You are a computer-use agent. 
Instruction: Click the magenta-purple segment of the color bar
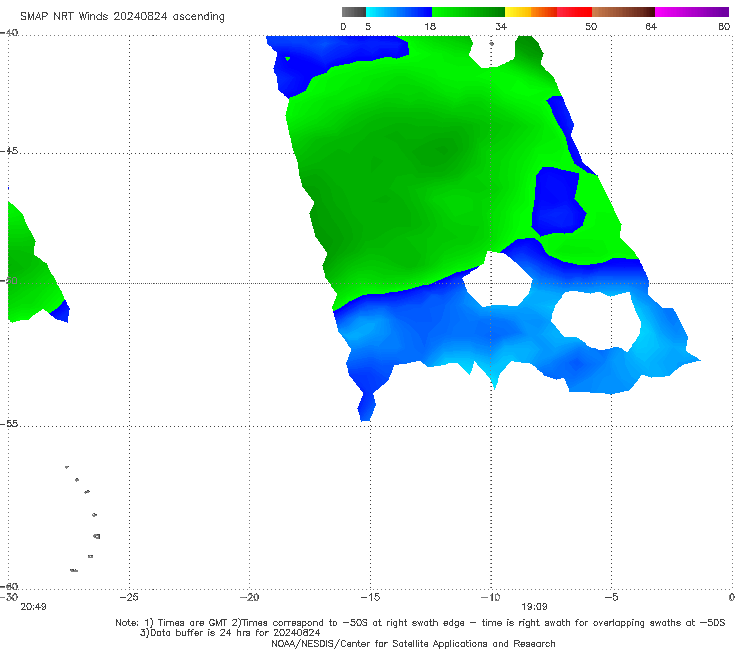click(692, 12)
